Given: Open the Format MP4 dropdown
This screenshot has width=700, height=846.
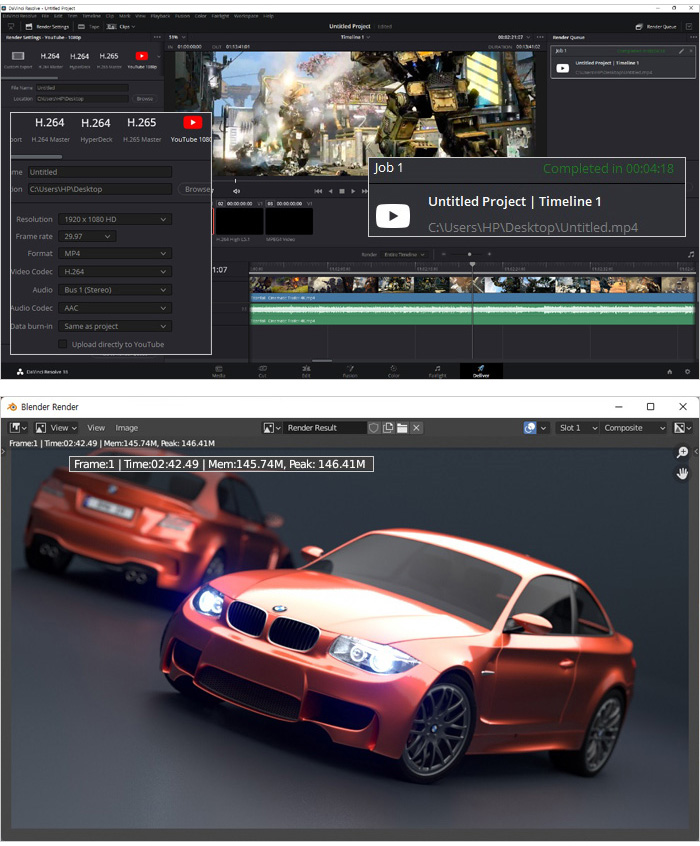Looking at the screenshot, I should click(x=114, y=254).
